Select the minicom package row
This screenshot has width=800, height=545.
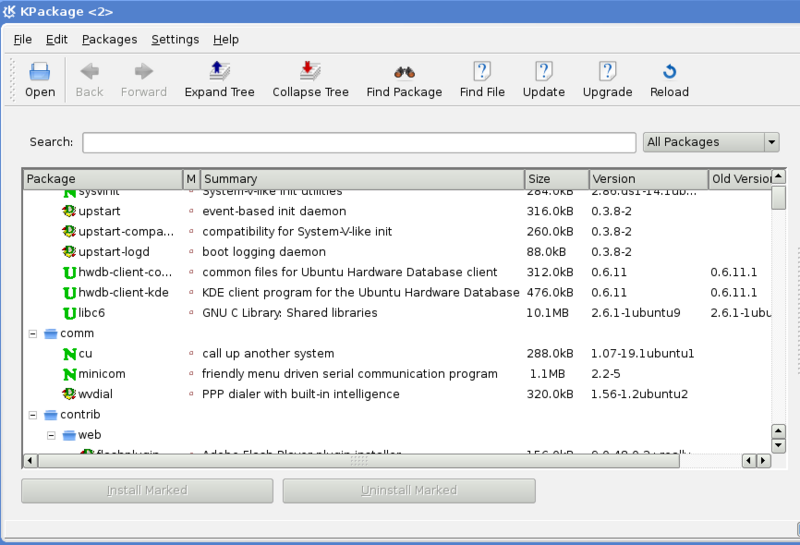[x=398, y=374]
